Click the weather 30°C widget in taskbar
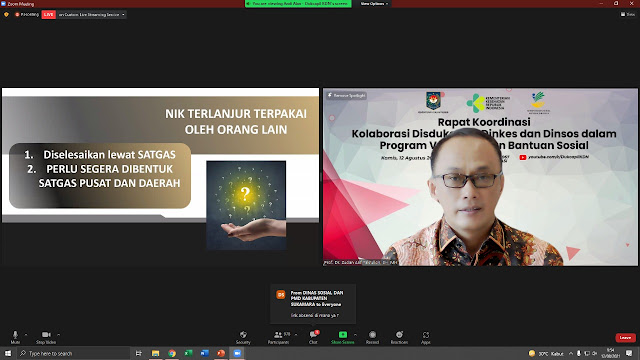 click(546, 353)
